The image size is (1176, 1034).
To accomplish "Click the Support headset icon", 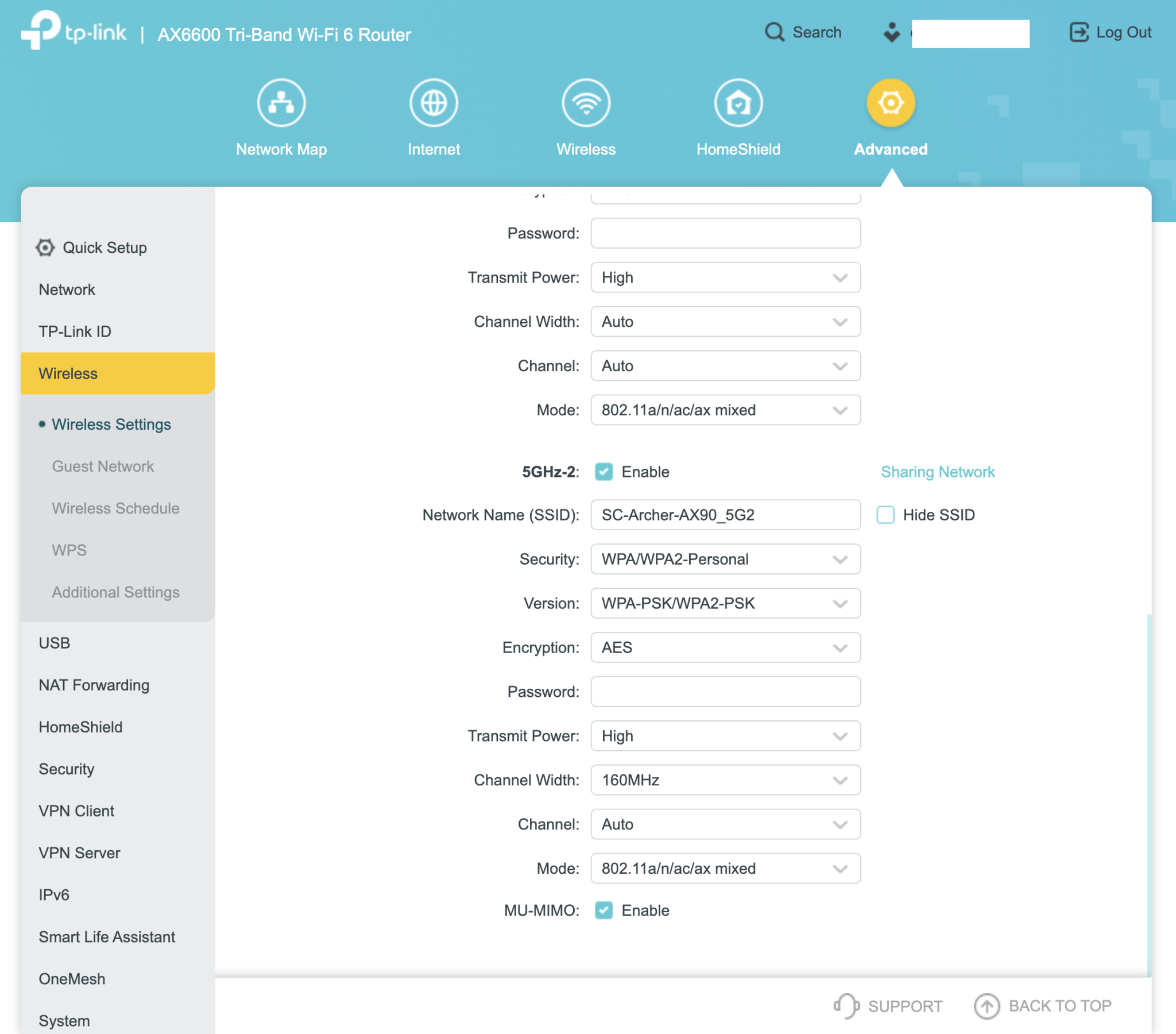I will pos(846,1006).
